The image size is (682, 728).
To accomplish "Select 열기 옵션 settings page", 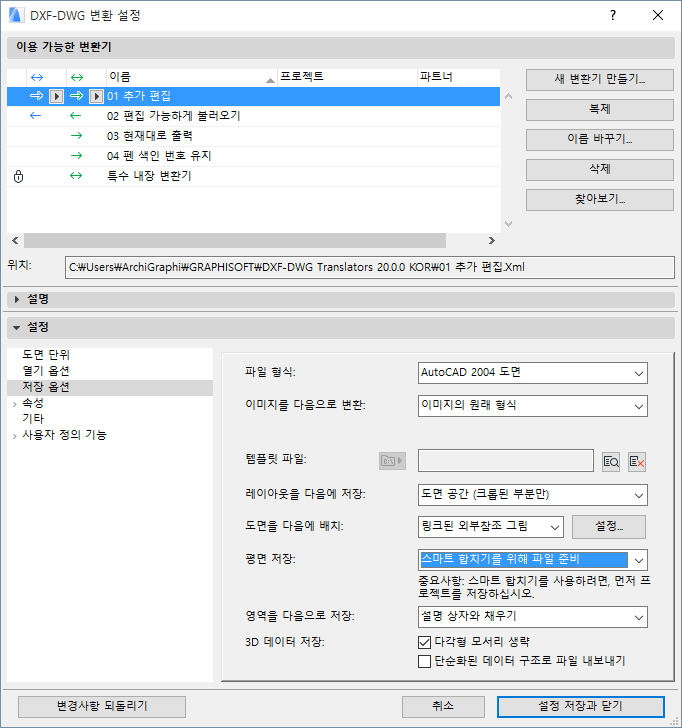I will [46, 371].
